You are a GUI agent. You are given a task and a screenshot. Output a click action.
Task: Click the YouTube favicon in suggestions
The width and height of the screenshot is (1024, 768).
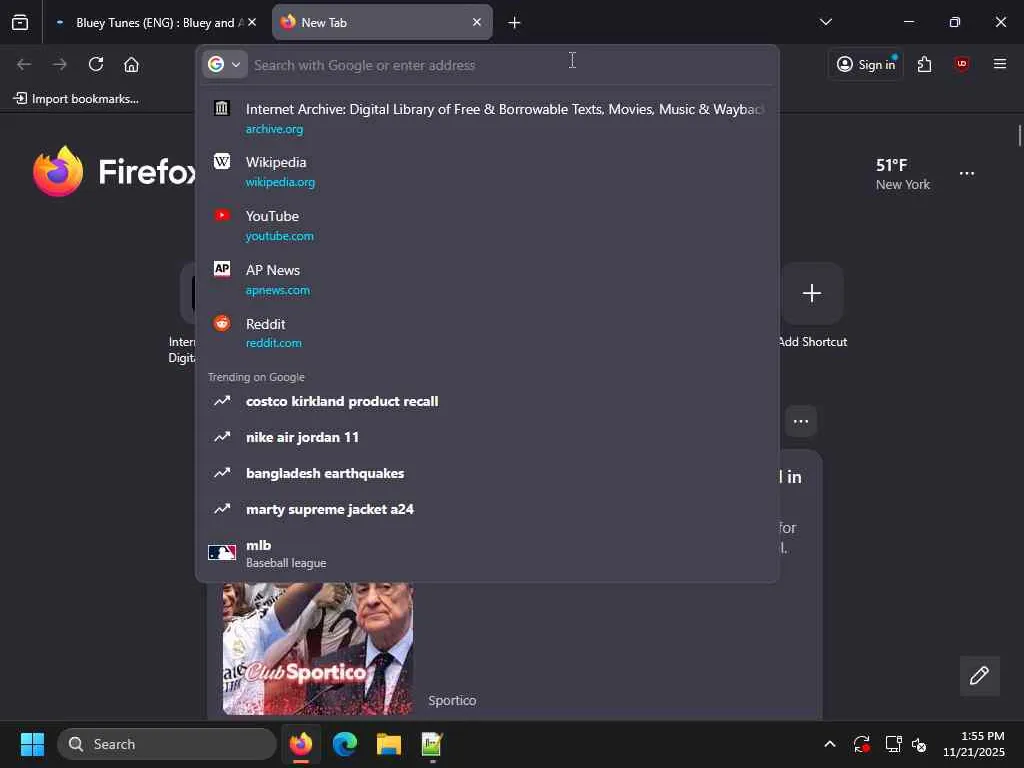pyautogui.click(x=222, y=216)
